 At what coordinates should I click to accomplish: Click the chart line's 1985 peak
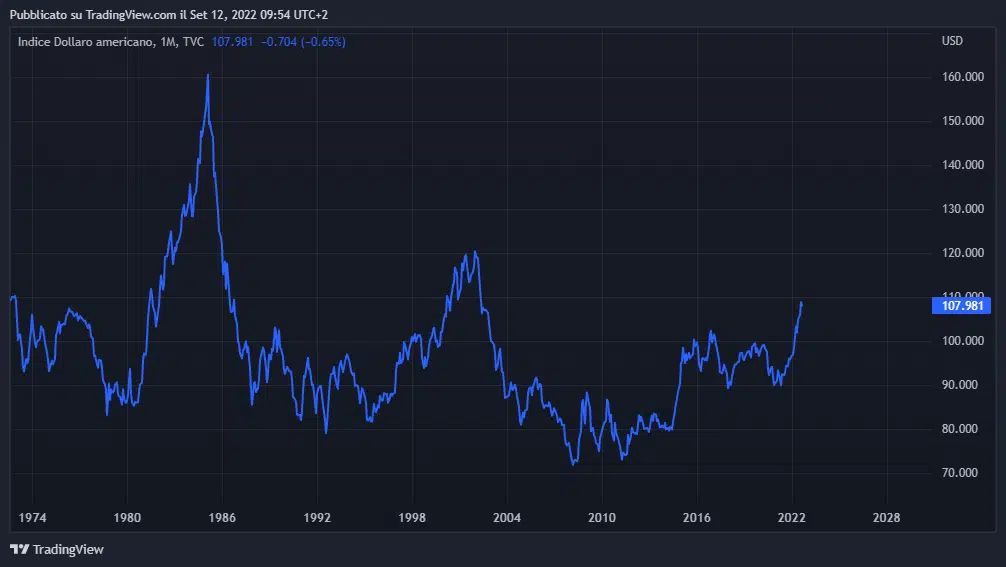pyautogui.click(x=208, y=75)
